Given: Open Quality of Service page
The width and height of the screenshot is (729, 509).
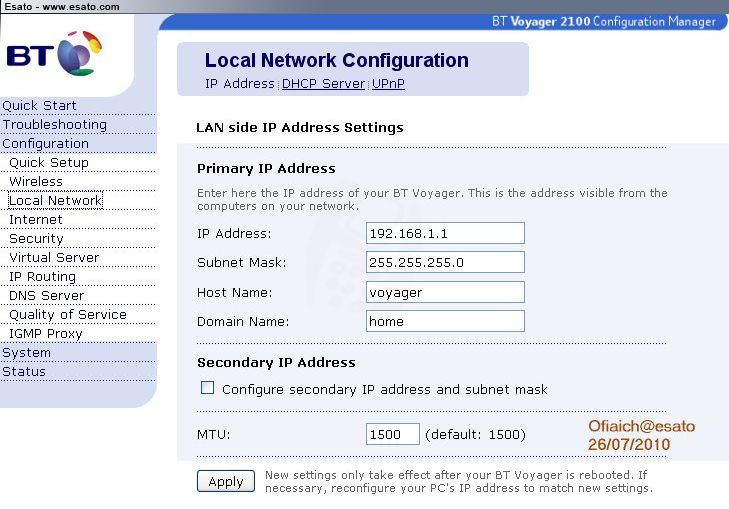Looking at the screenshot, I should (x=68, y=315).
